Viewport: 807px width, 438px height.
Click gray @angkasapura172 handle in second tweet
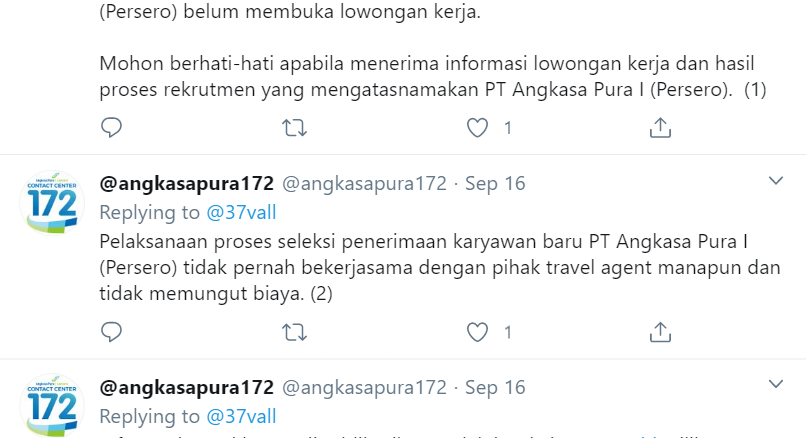pos(364,184)
